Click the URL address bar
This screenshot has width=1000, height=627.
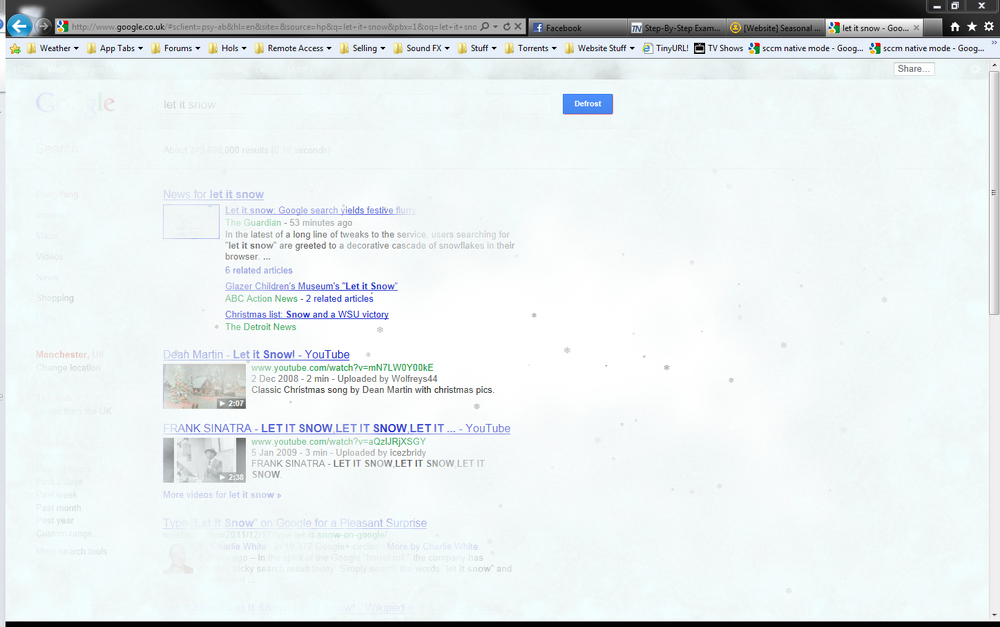(x=274, y=27)
